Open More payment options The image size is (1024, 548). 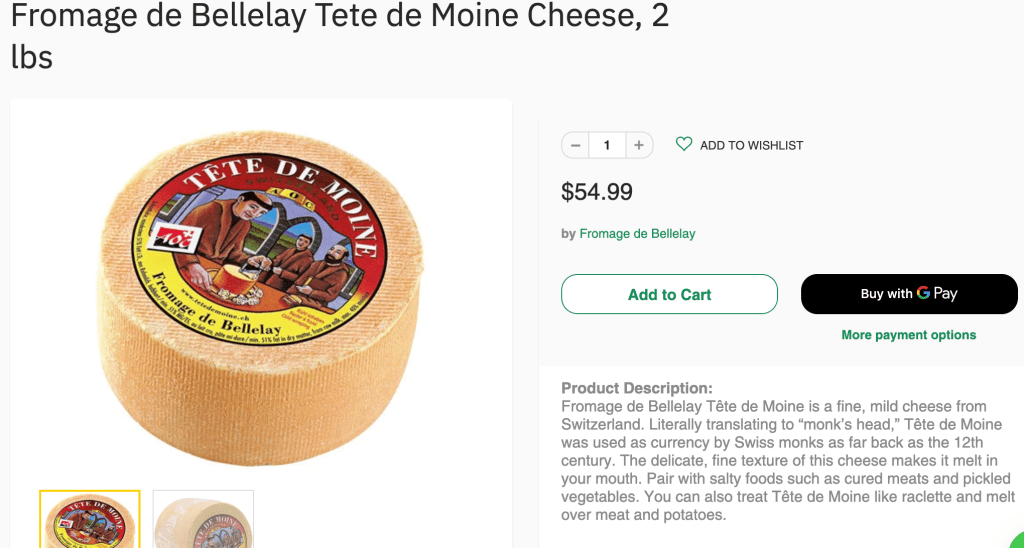coord(908,335)
